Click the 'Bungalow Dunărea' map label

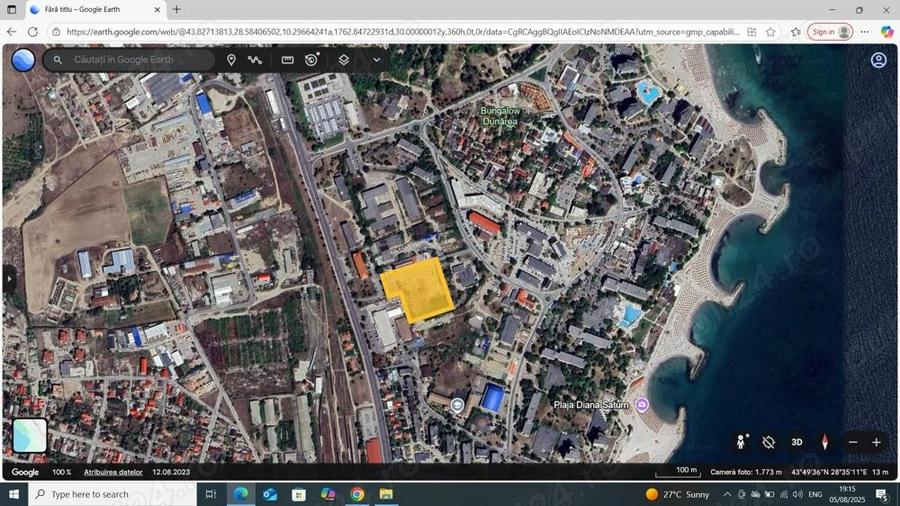[500, 116]
